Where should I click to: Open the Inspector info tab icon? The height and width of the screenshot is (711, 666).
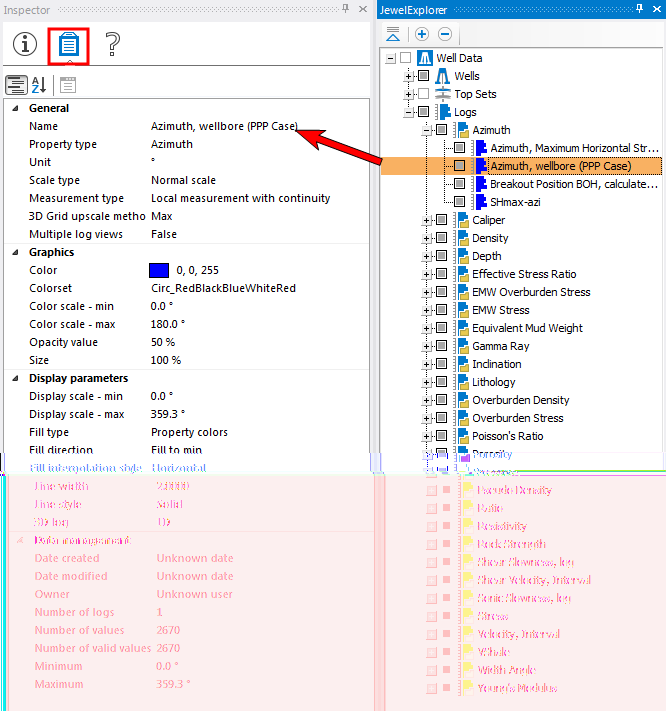(24, 44)
